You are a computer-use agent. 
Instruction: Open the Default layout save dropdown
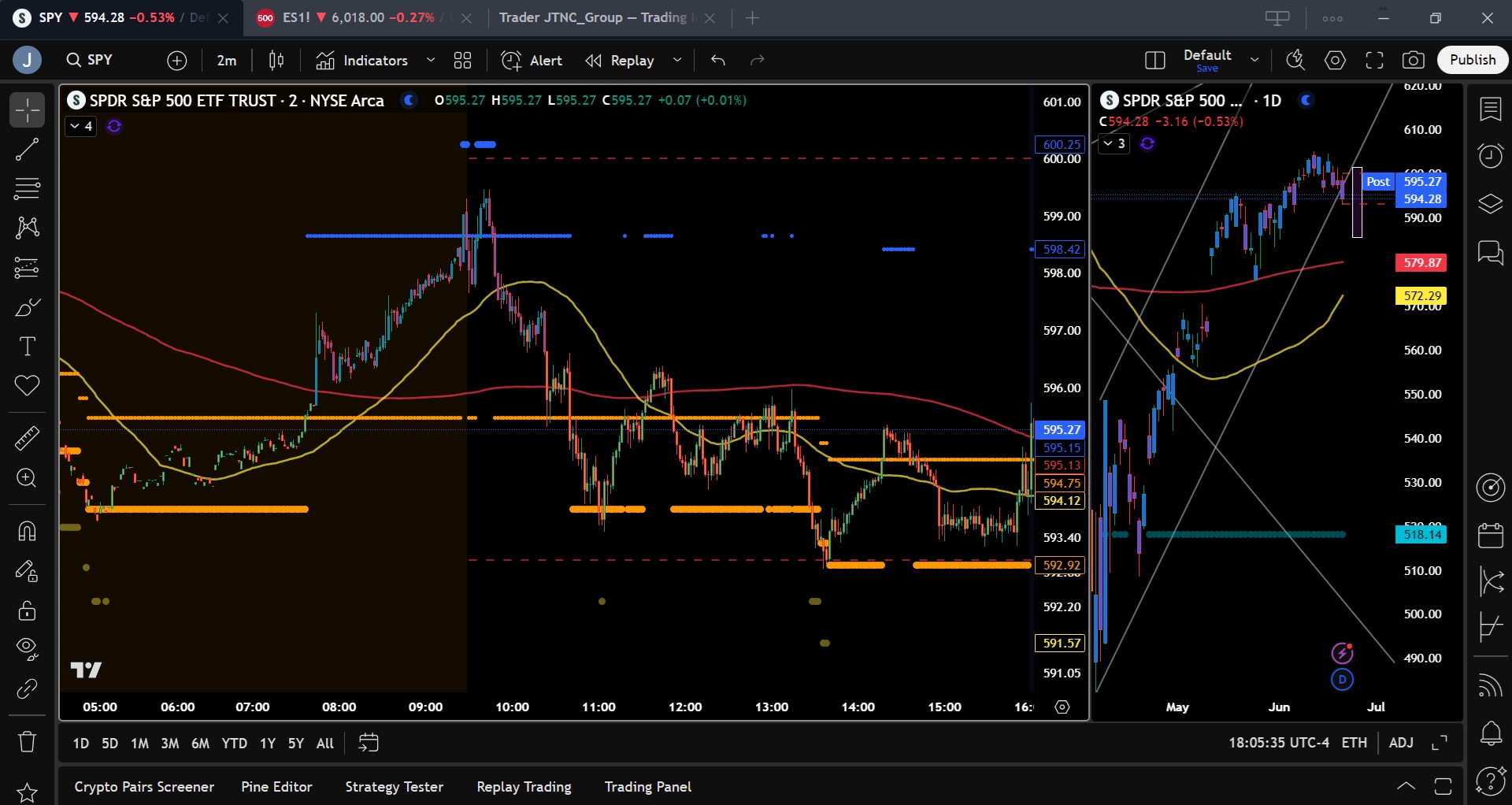[1254, 60]
